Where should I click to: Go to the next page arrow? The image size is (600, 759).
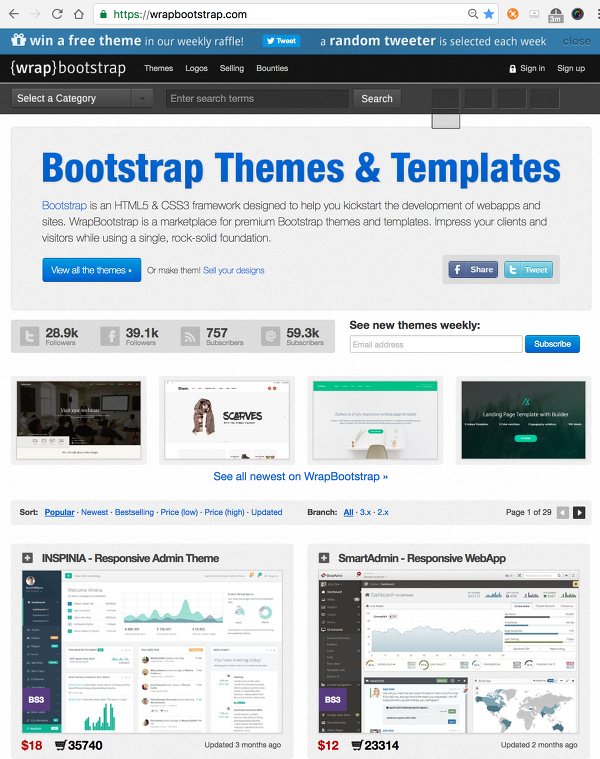(x=579, y=513)
